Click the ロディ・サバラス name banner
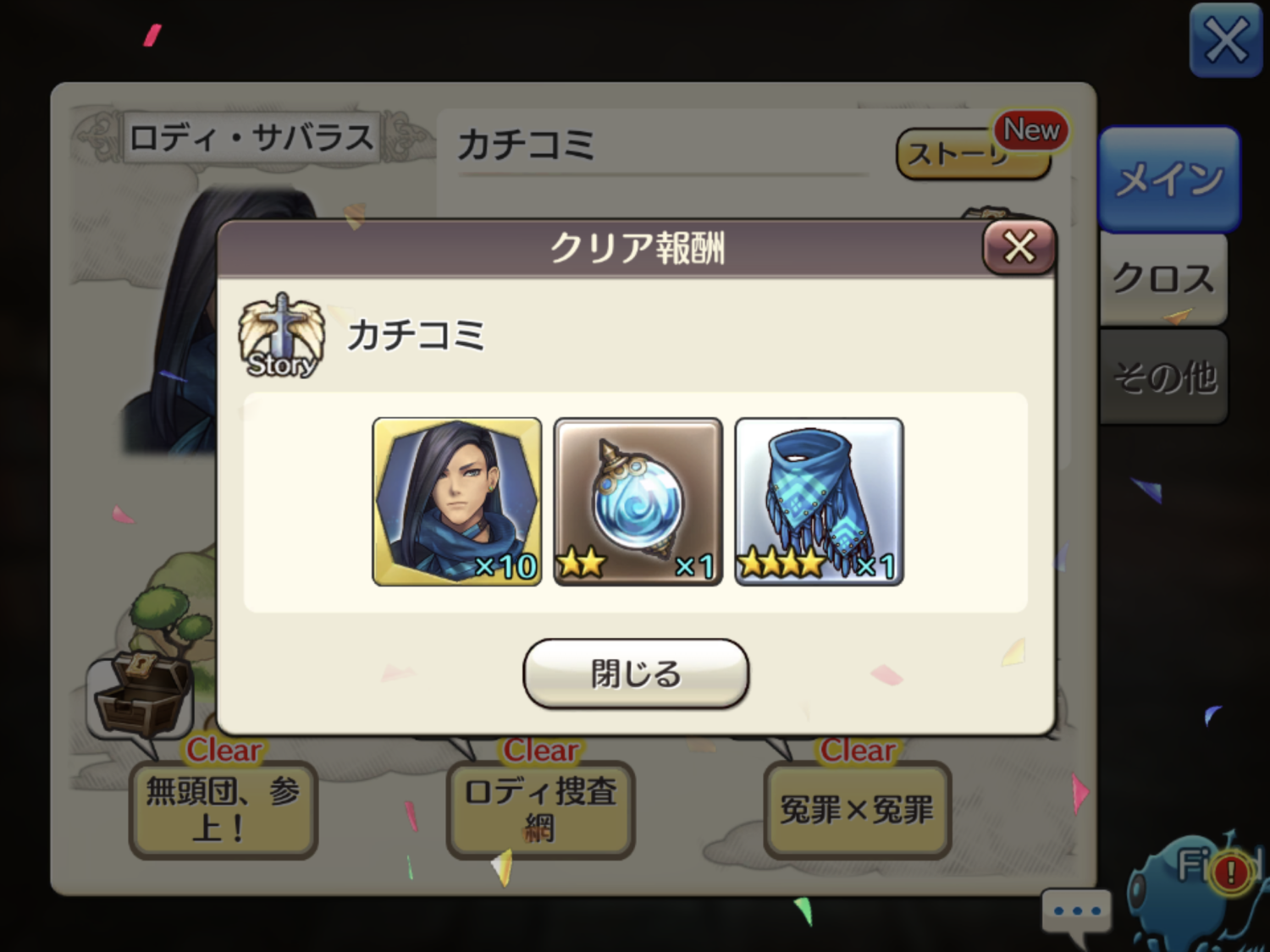This screenshot has width=1270, height=952. pos(251,137)
